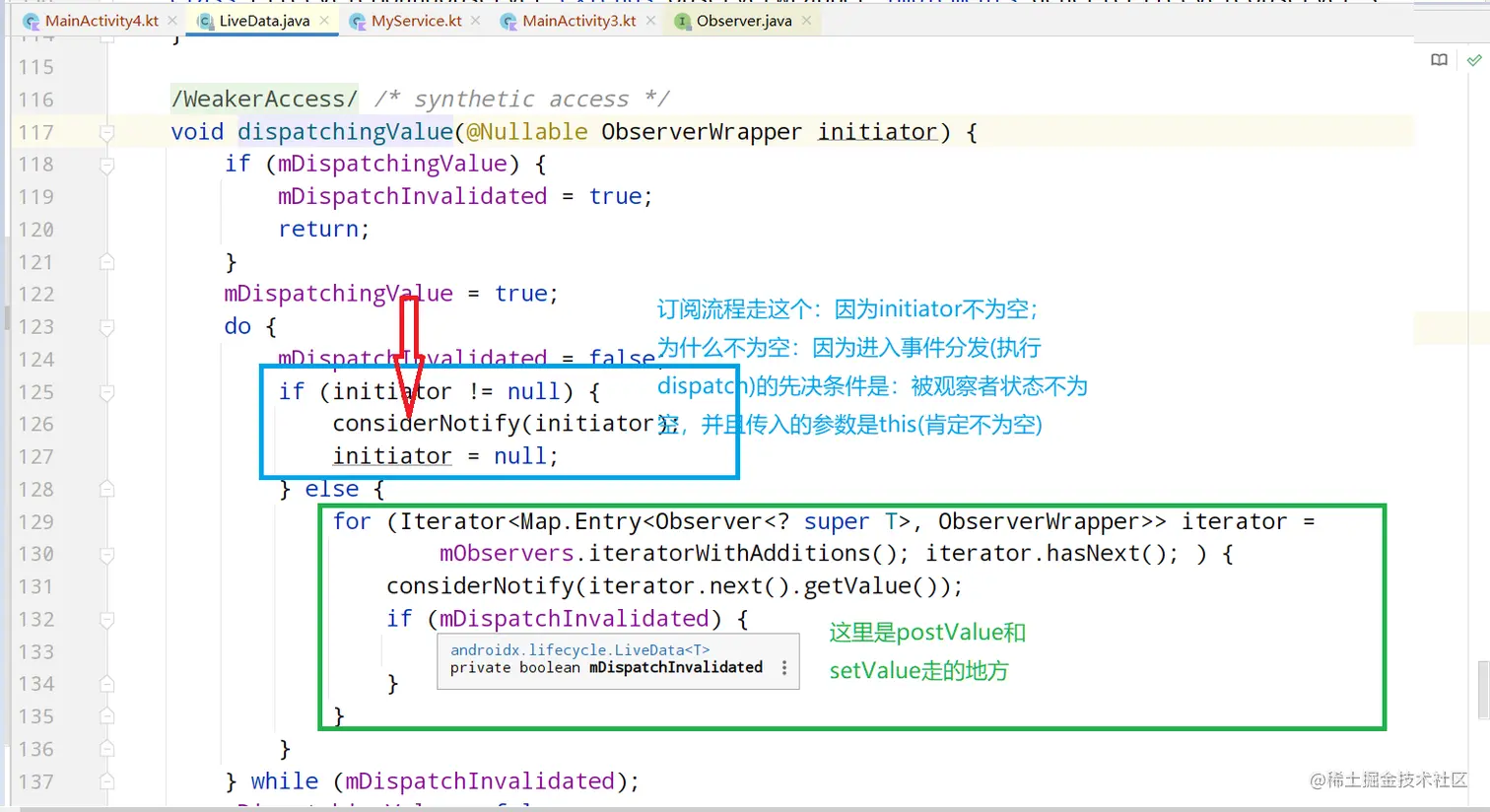1490x812 pixels.
Task: Click the interface icon on Observer.java tab
Action: pyautogui.click(x=682, y=22)
